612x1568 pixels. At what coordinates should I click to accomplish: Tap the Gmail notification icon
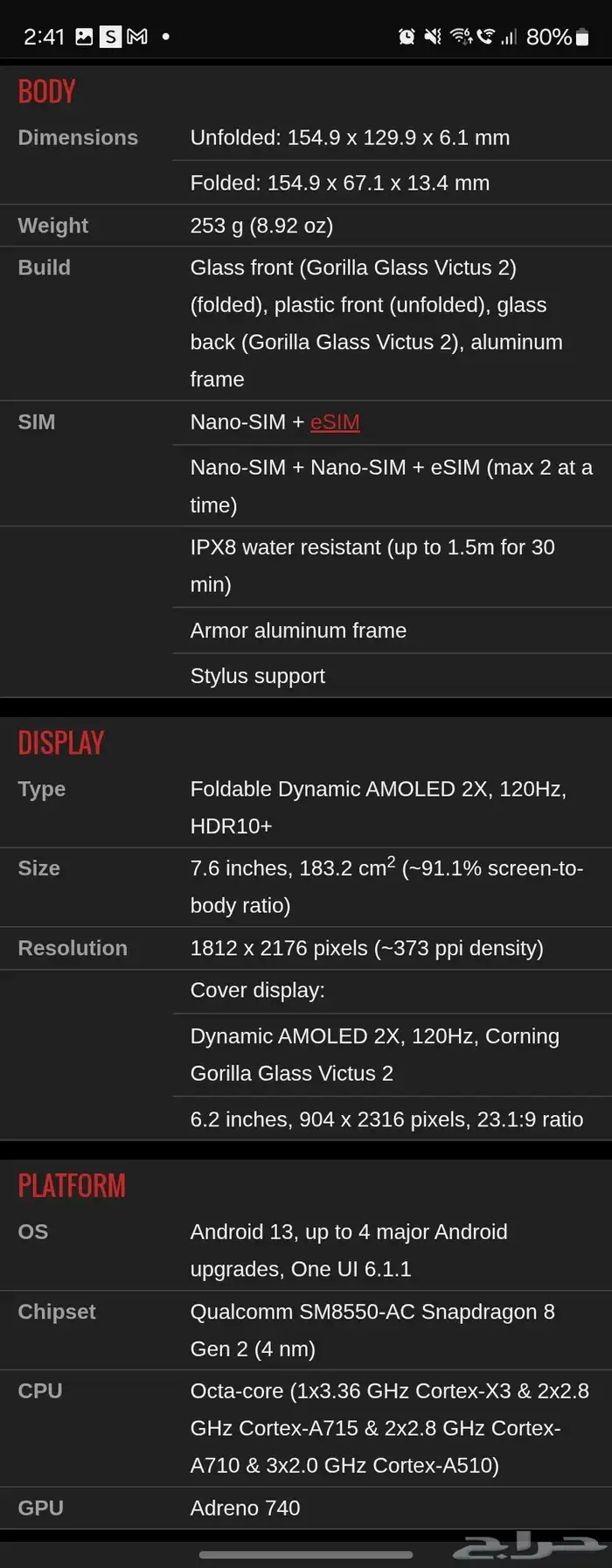click(x=137, y=37)
